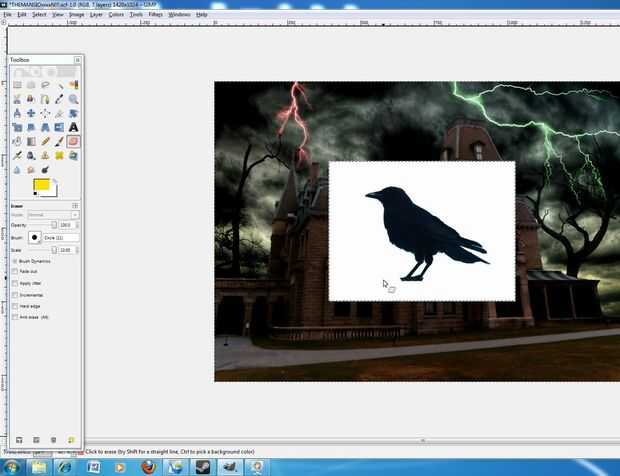Select the Rotate tool

(74, 113)
